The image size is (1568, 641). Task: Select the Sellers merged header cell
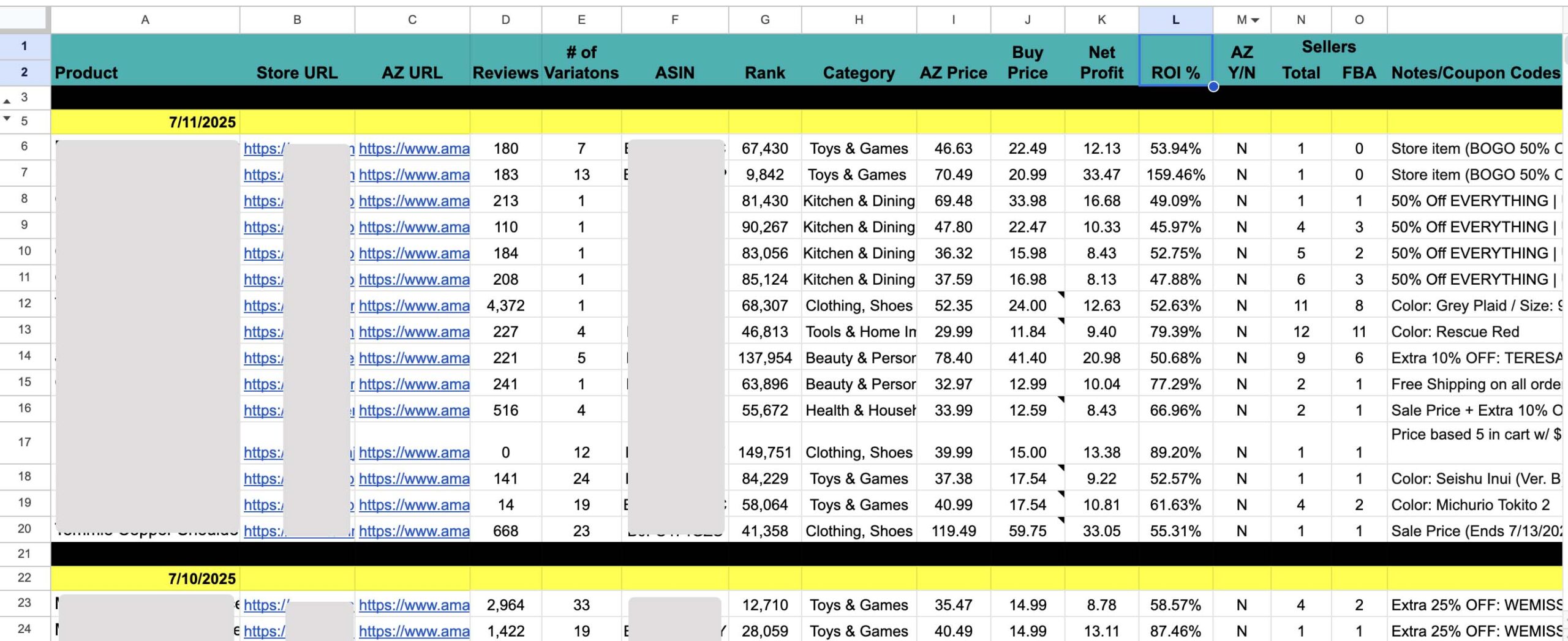(1329, 47)
